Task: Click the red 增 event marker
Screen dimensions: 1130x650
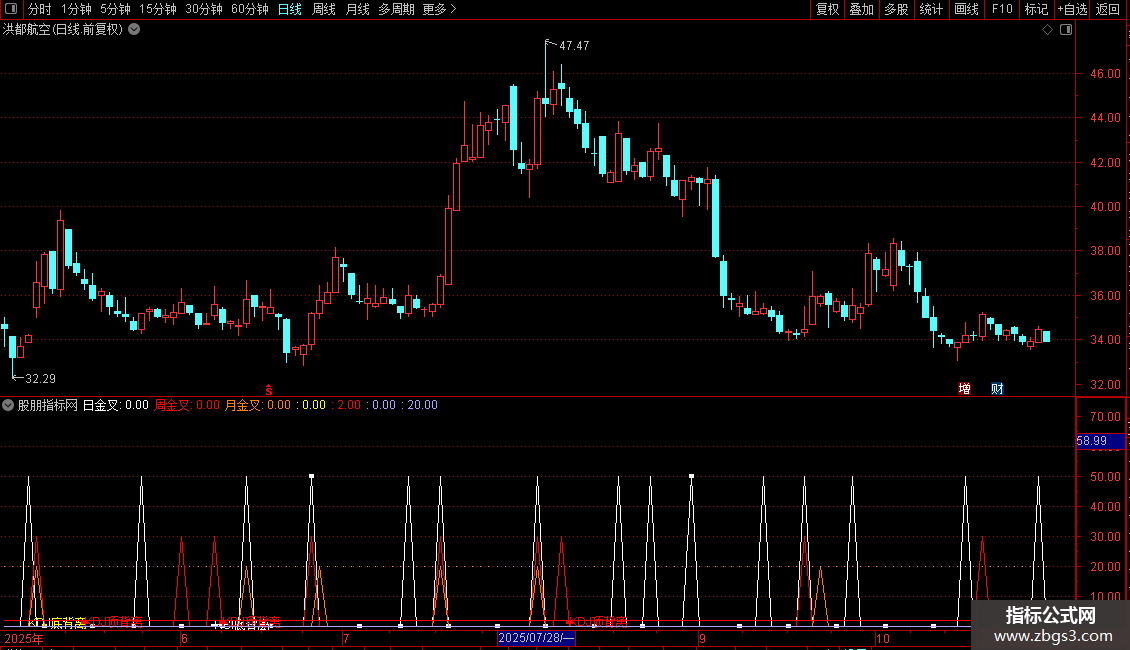Action: (964, 388)
